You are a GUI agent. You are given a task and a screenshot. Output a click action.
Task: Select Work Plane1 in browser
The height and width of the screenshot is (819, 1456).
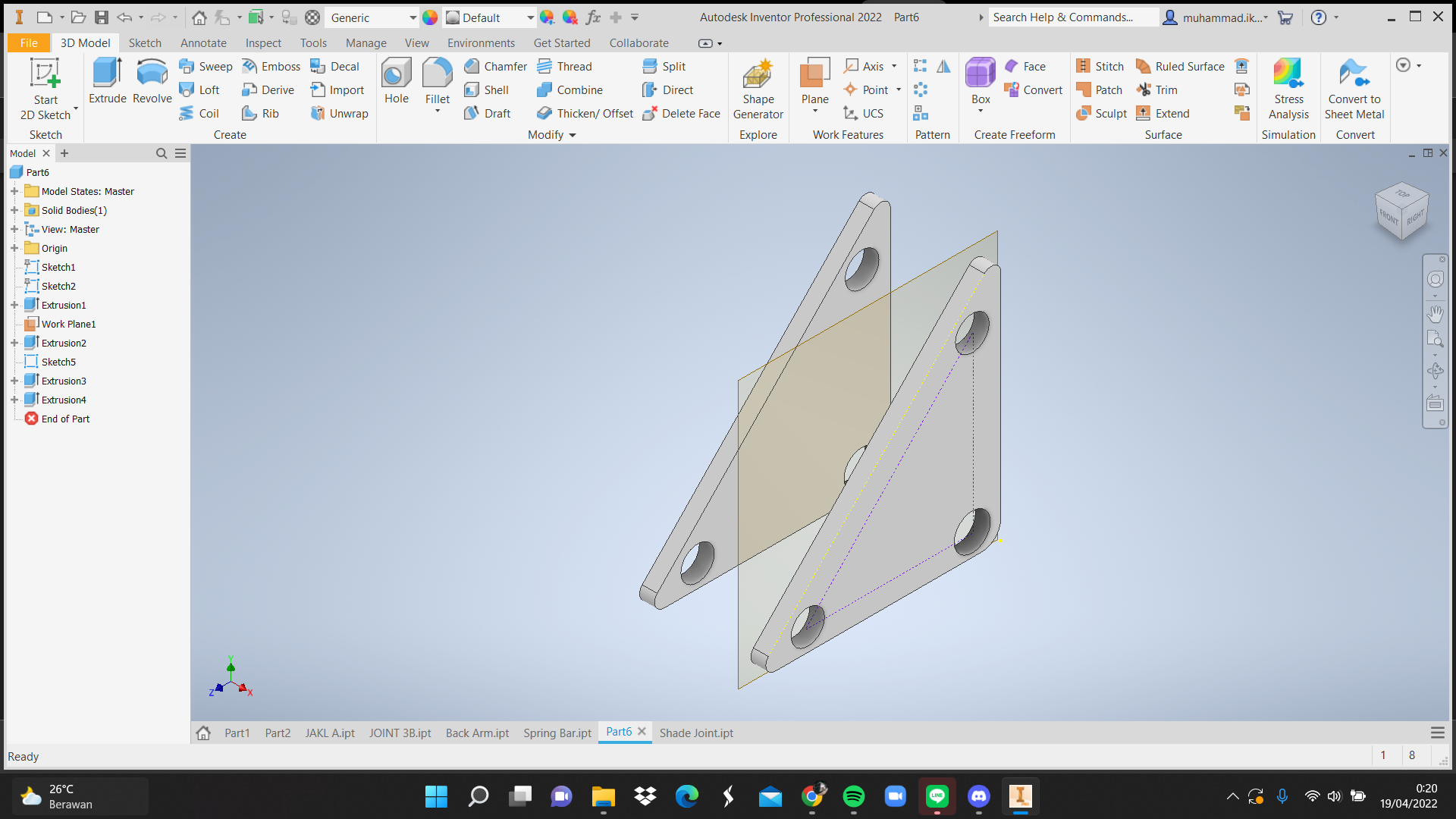coord(68,324)
